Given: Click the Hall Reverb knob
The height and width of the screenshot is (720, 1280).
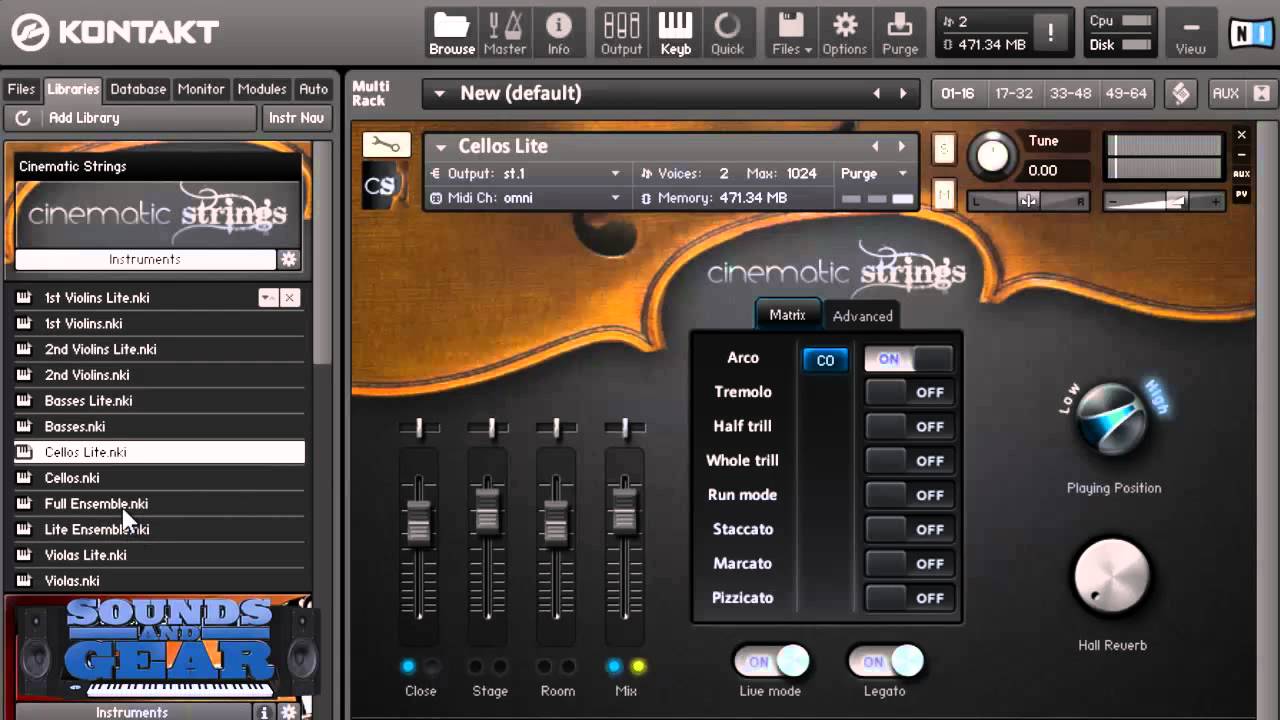Looking at the screenshot, I should [1112, 578].
